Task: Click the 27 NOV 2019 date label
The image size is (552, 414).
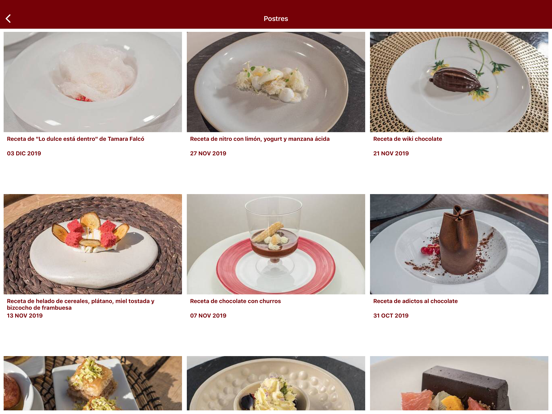Action: [x=208, y=153]
